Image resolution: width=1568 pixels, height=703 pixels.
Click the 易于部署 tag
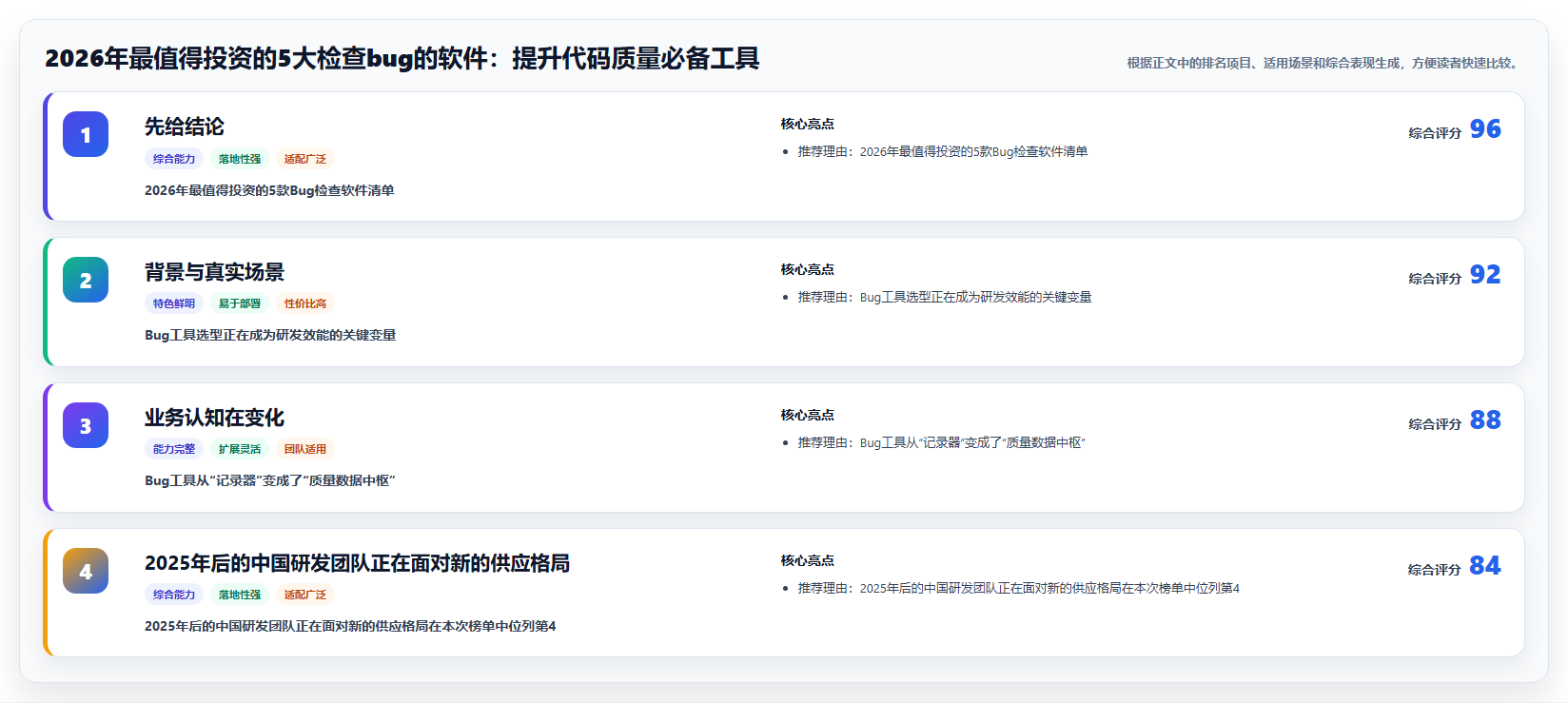240,303
